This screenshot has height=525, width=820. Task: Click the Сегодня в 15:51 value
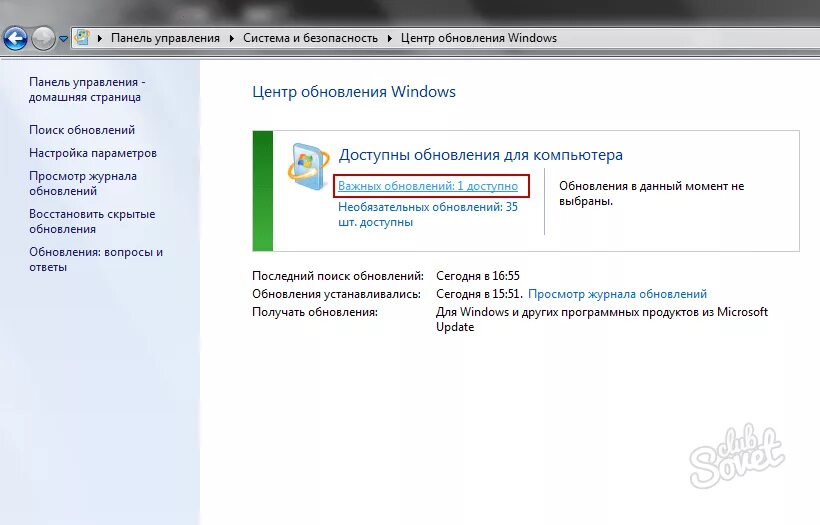coord(479,294)
